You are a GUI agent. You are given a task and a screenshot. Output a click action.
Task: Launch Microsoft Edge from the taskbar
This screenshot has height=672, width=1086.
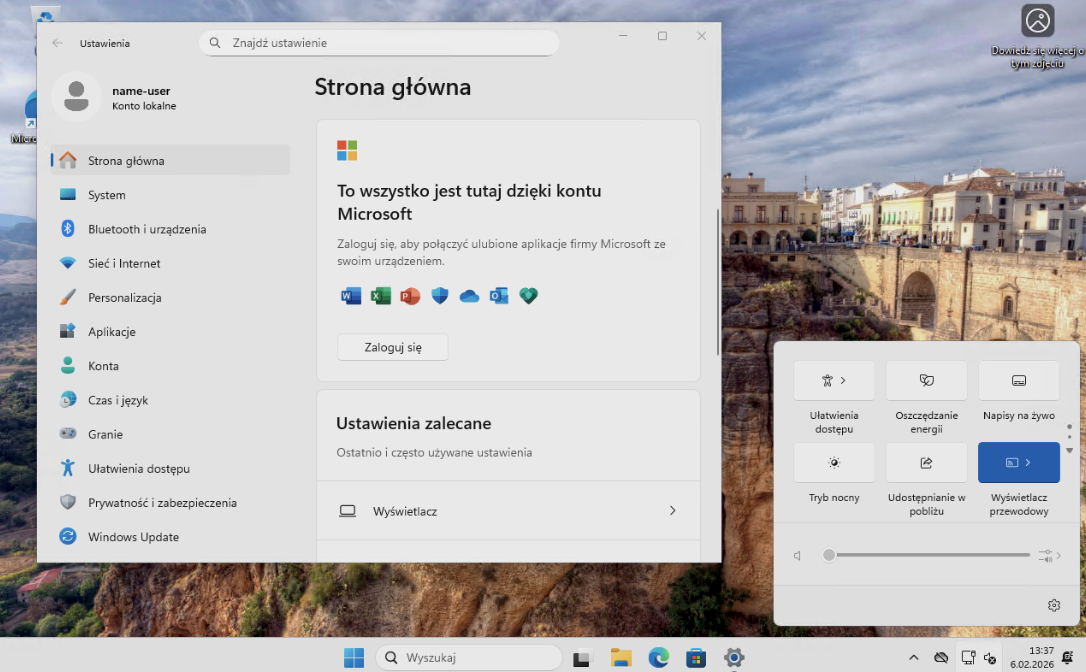(x=658, y=657)
